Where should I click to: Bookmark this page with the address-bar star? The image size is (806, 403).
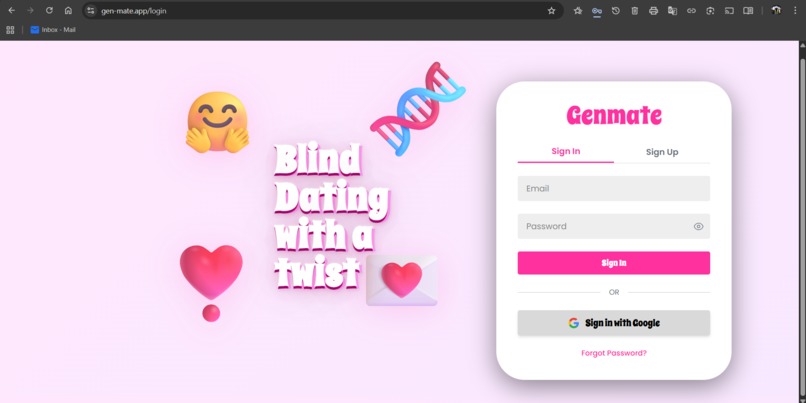pyautogui.click(x=552, y=11)
